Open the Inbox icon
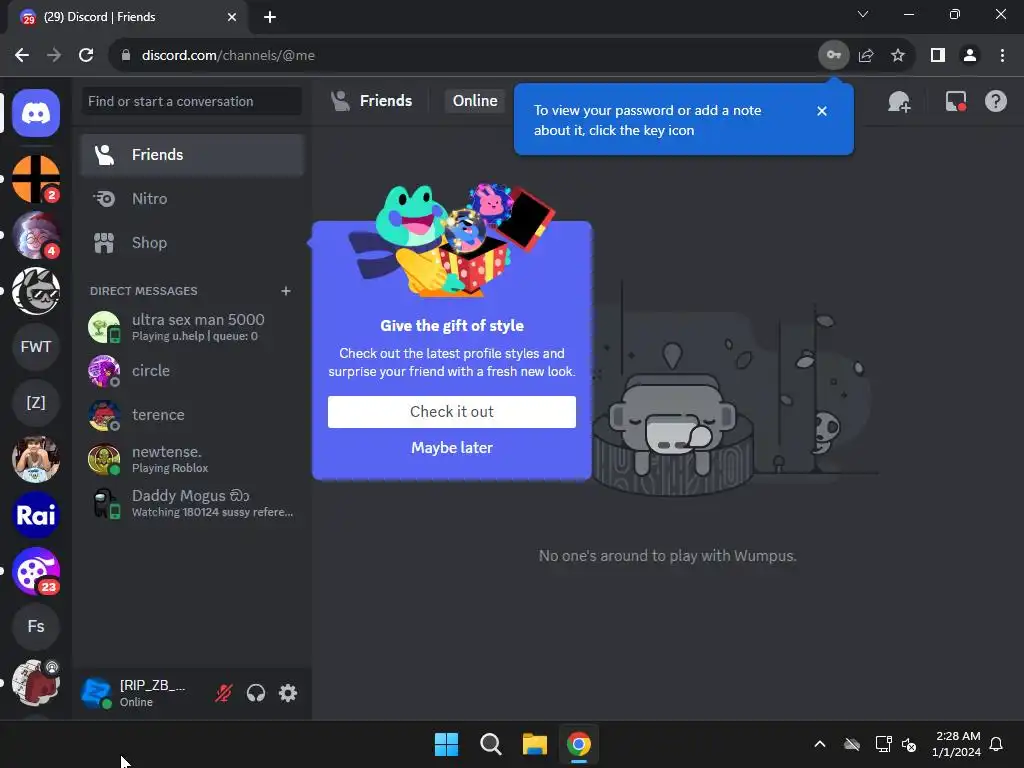1024x768 pixels. click(955, 101)
